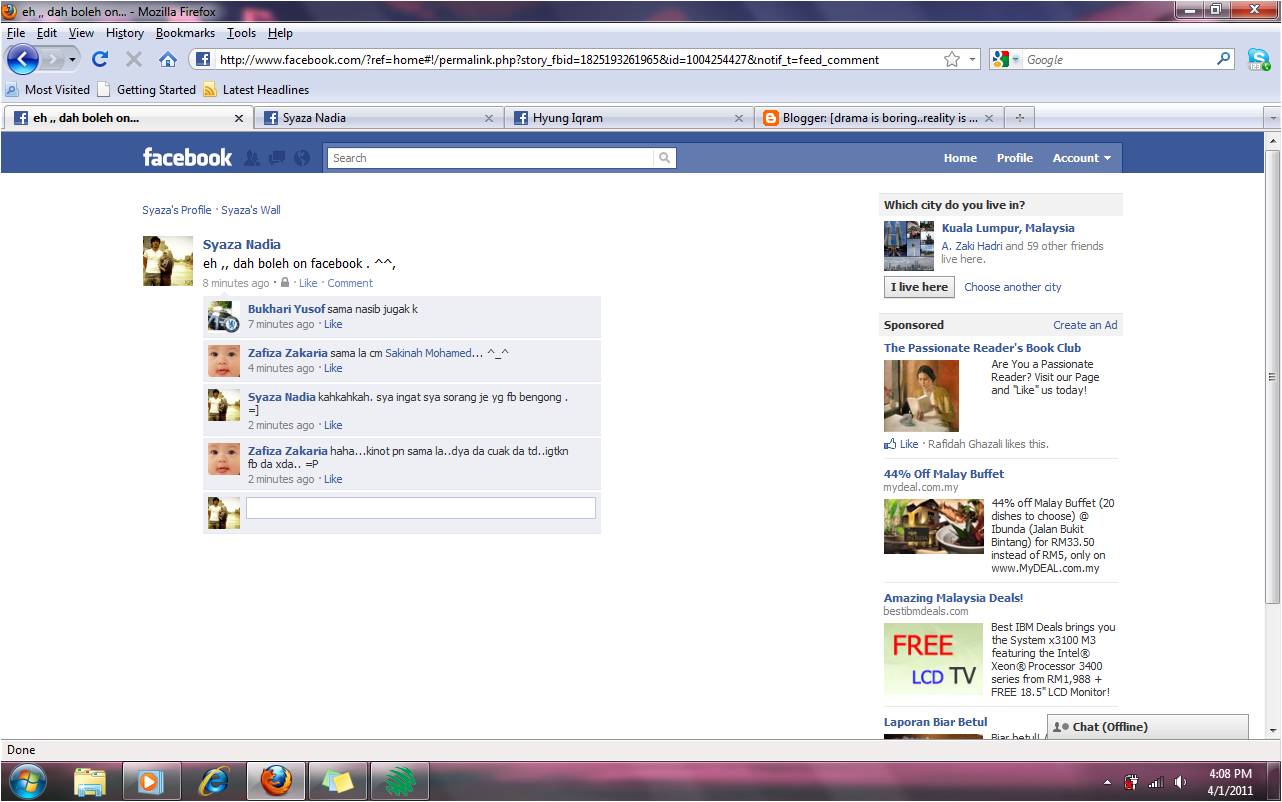Open the 44% Off Malay Buffet ad link
The image size is (1282, 802).
(x=943, y=474)
